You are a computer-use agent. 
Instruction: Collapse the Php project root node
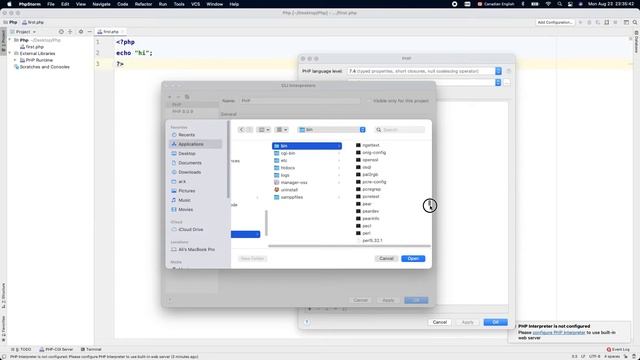(10, 40)
